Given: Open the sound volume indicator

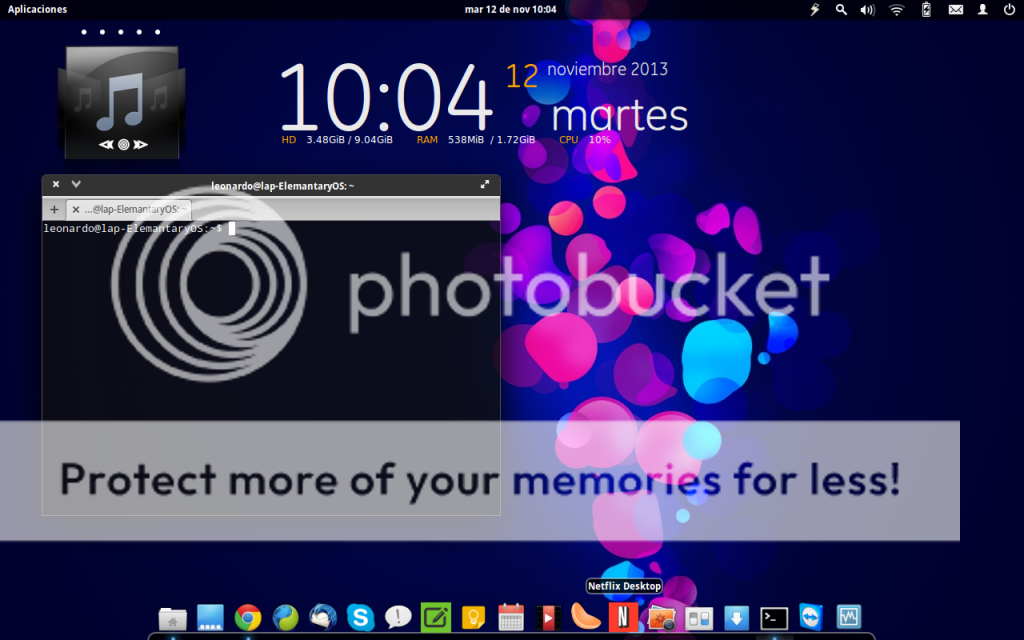Looking at the screenshot, I should 868,9.
